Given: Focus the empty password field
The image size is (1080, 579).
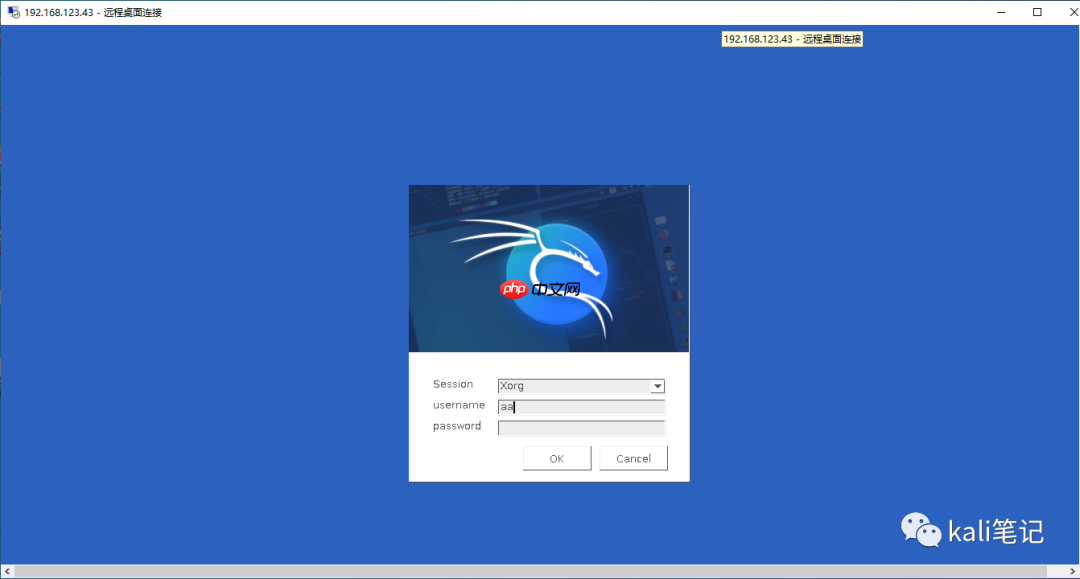Looking at the screenshot, I should point(581,427).
